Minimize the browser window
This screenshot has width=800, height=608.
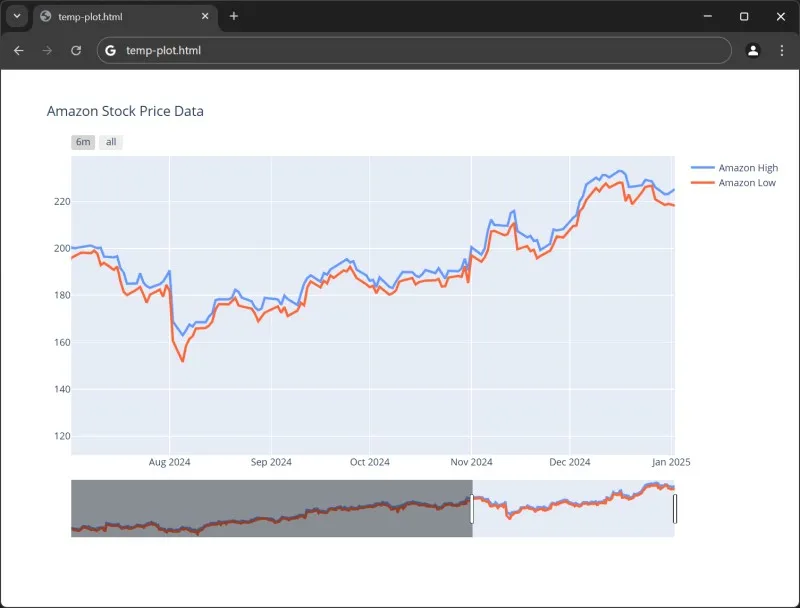(708, 16)
